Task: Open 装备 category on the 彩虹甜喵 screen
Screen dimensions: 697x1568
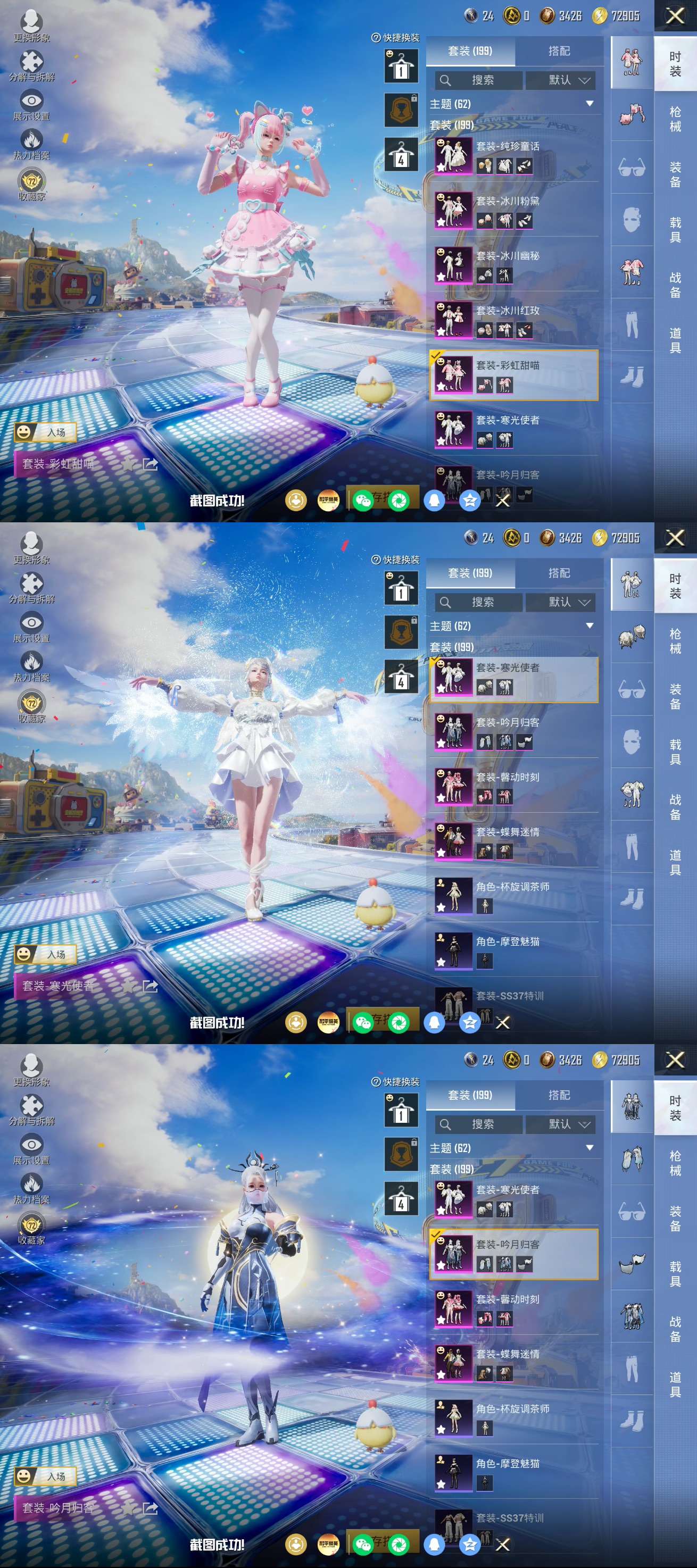Action: point(675,174)
